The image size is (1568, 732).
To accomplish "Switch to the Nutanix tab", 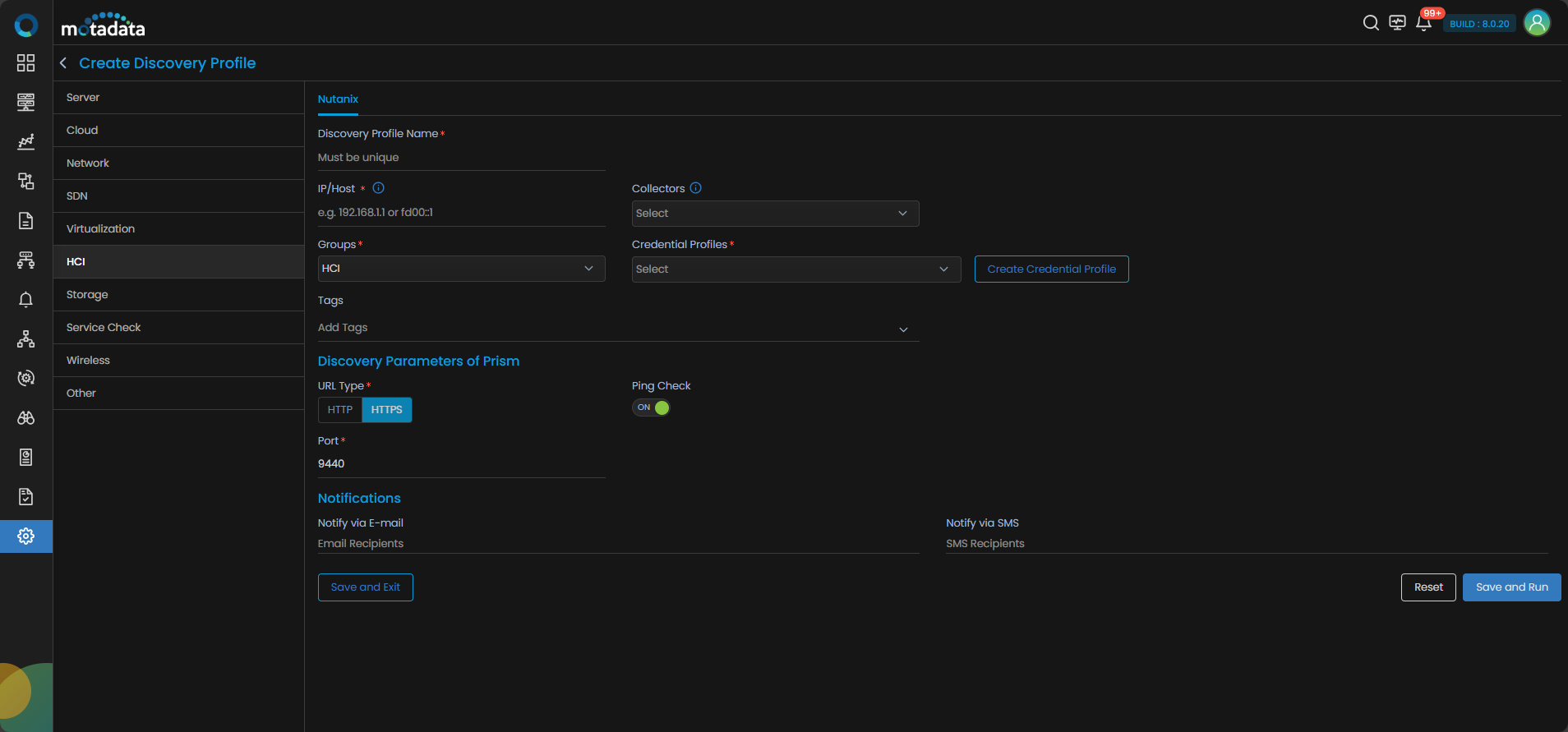I will pyautogui.click(x=338, y=99).
